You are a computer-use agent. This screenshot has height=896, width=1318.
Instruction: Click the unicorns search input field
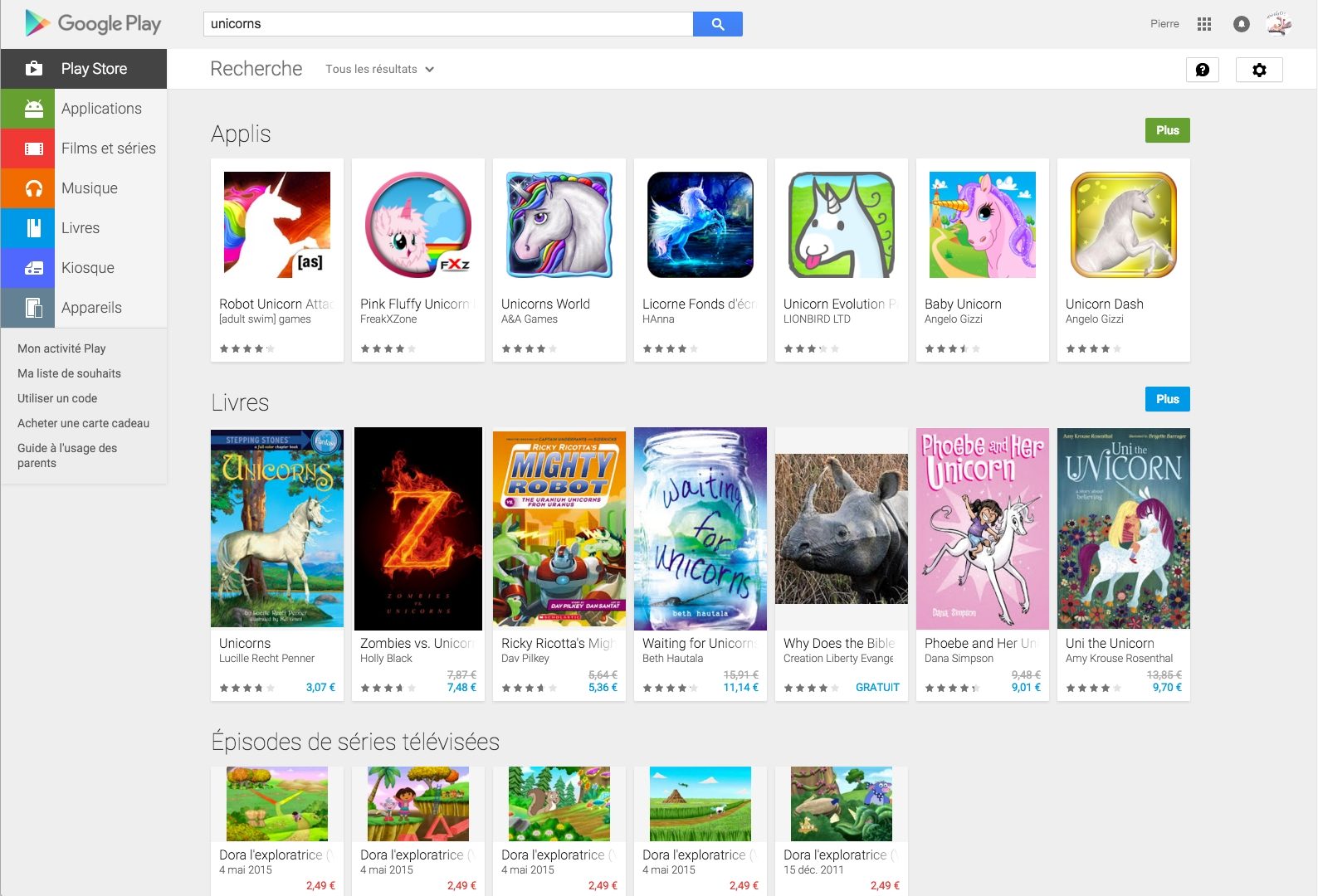pyautogui.click(x=448, y=24)
